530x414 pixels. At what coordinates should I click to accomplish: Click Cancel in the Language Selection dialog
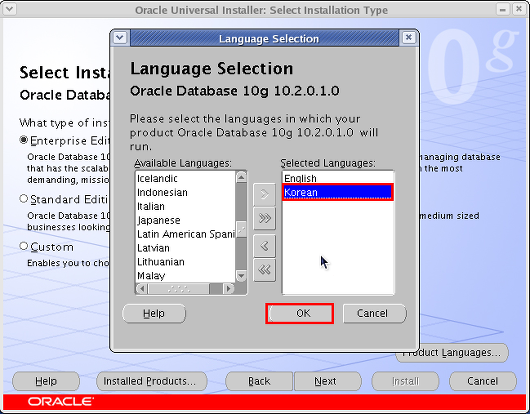(x=375, y=313)
